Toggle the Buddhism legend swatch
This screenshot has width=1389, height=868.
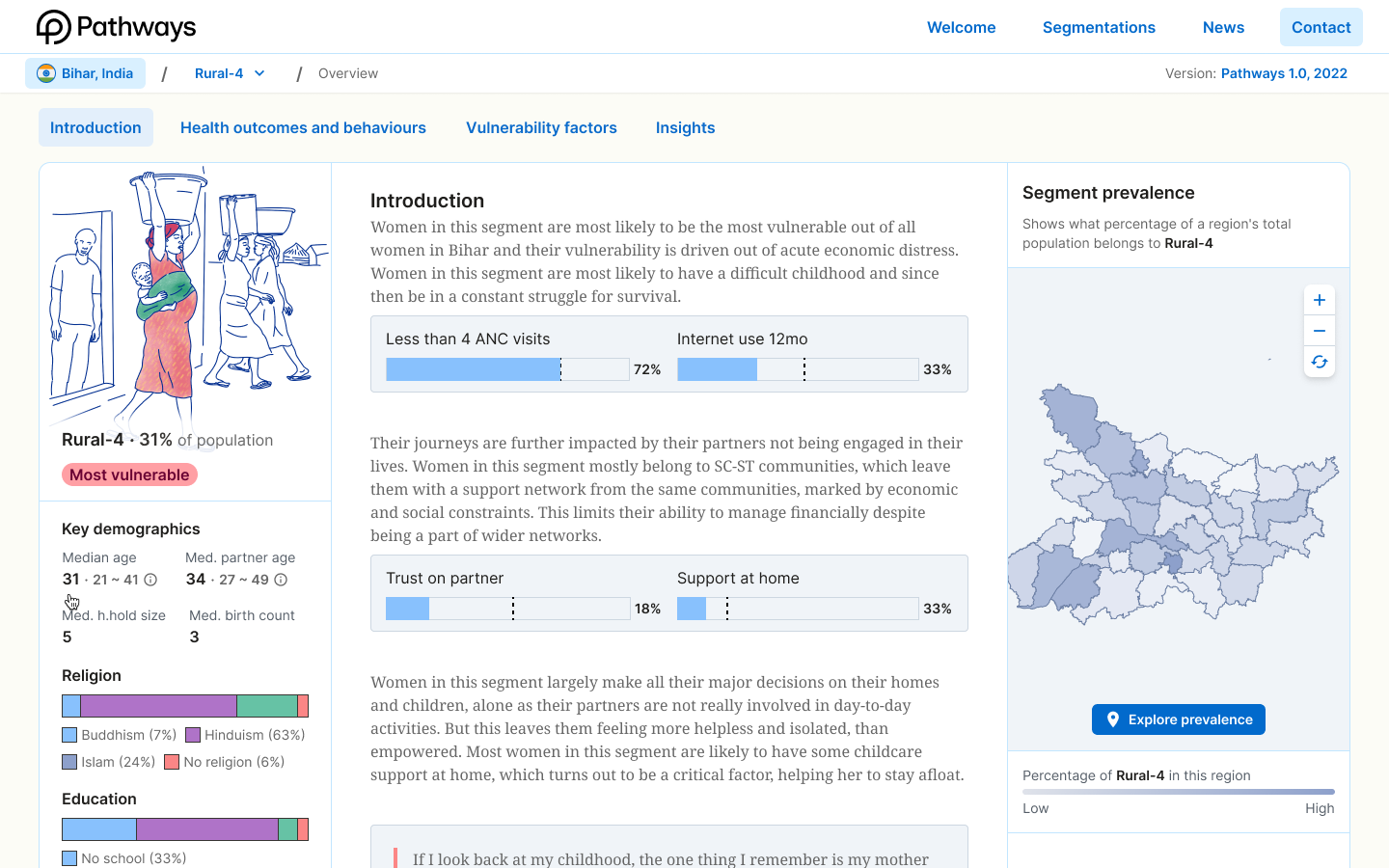(x=69, y=735)
